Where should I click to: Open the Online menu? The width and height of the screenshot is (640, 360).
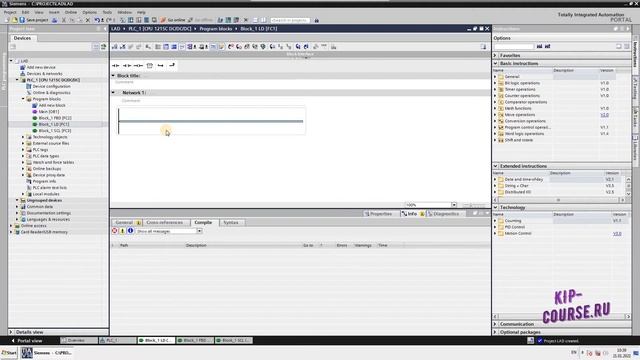click(71, 12)
